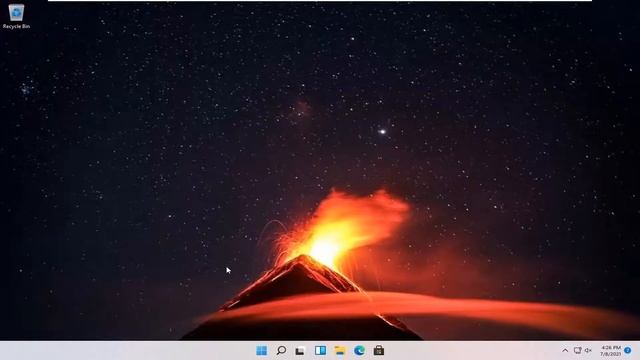Open the clock and date flyout
The image size is (640, 360).
pyautogui.click(x=611, y=351)
